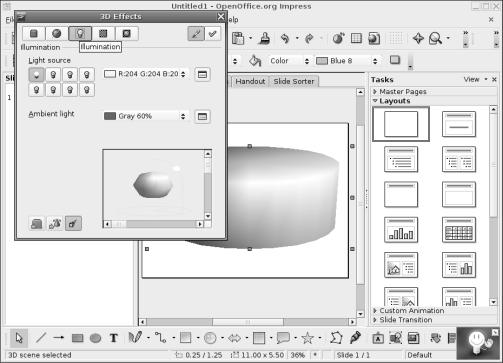
Task: Click the 36% zoom value in status bar
Action: click(297, 355)
